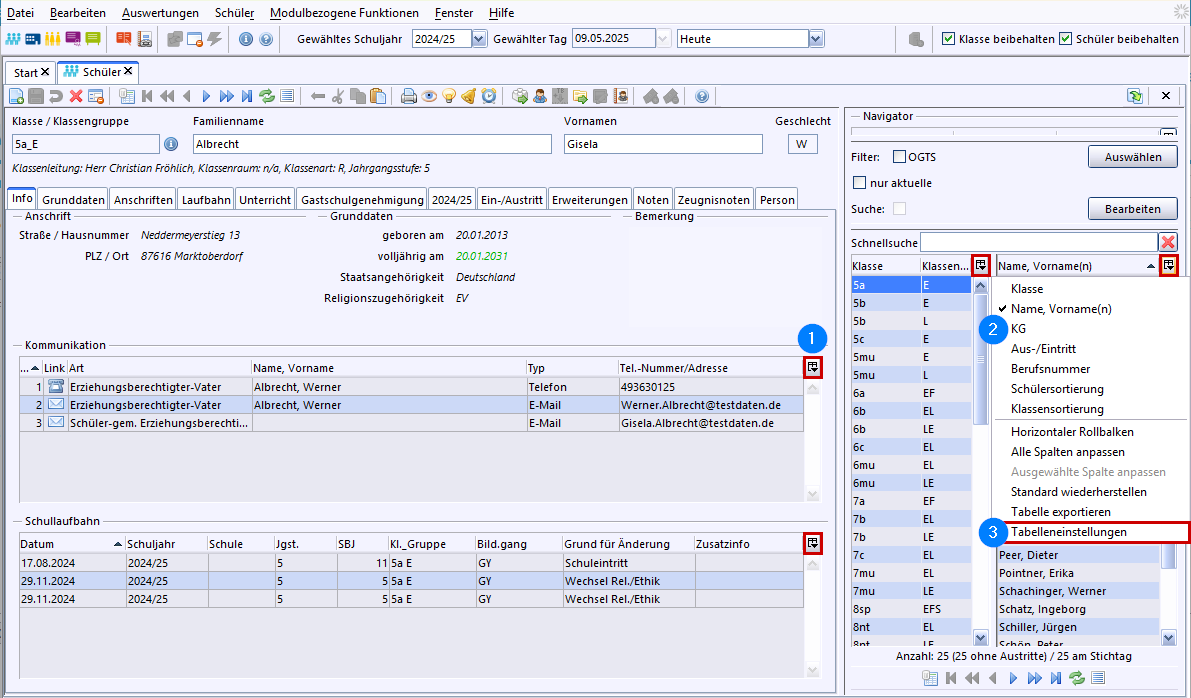Image resolution: width=1191 pixels, height=698 pixels.
Task: Uncheck Schüler beibehalten checkbox
Action: point(1066,39)
